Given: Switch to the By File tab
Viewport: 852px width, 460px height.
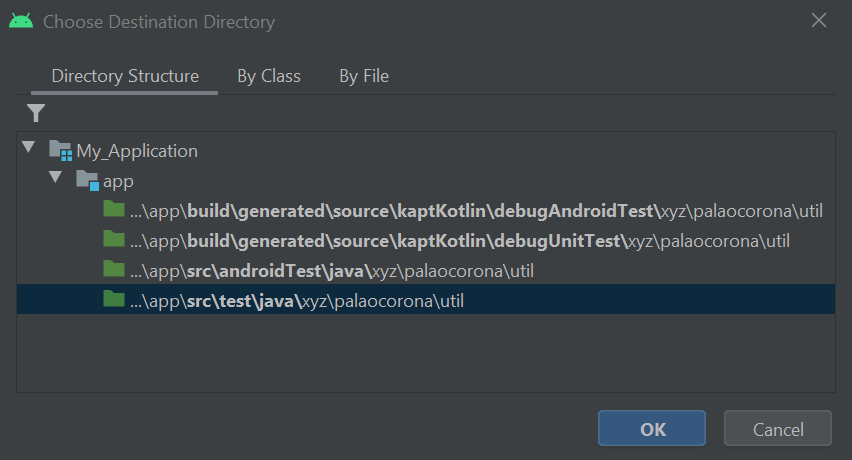Looking at the screenshot, I should pyautogui.click(x=364, y=76).
